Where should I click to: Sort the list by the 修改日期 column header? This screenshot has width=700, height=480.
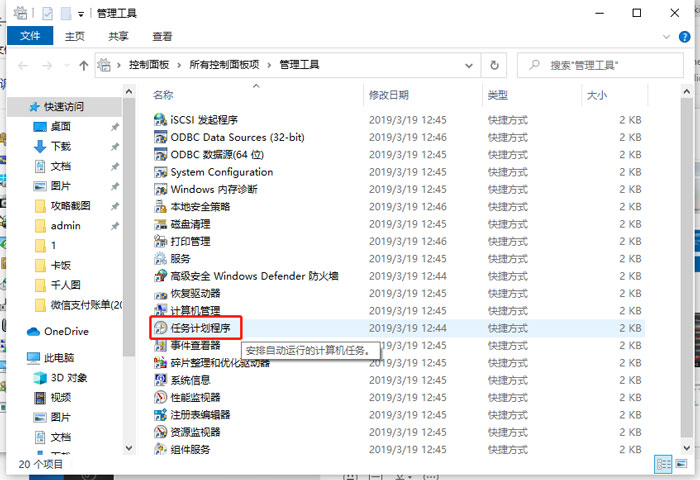tap(388, 95)
